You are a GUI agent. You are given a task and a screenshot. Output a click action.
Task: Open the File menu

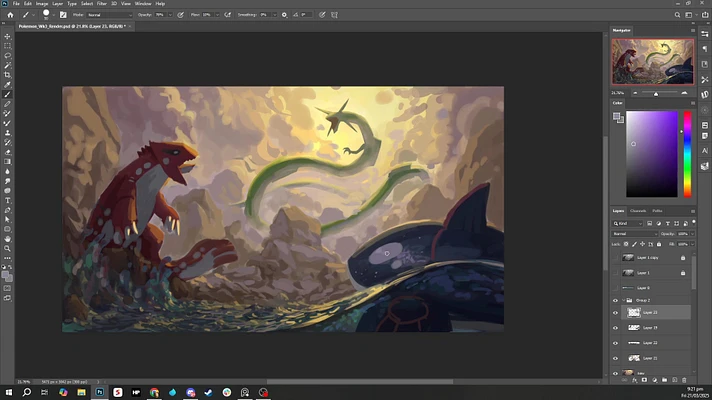coord(16,4)
